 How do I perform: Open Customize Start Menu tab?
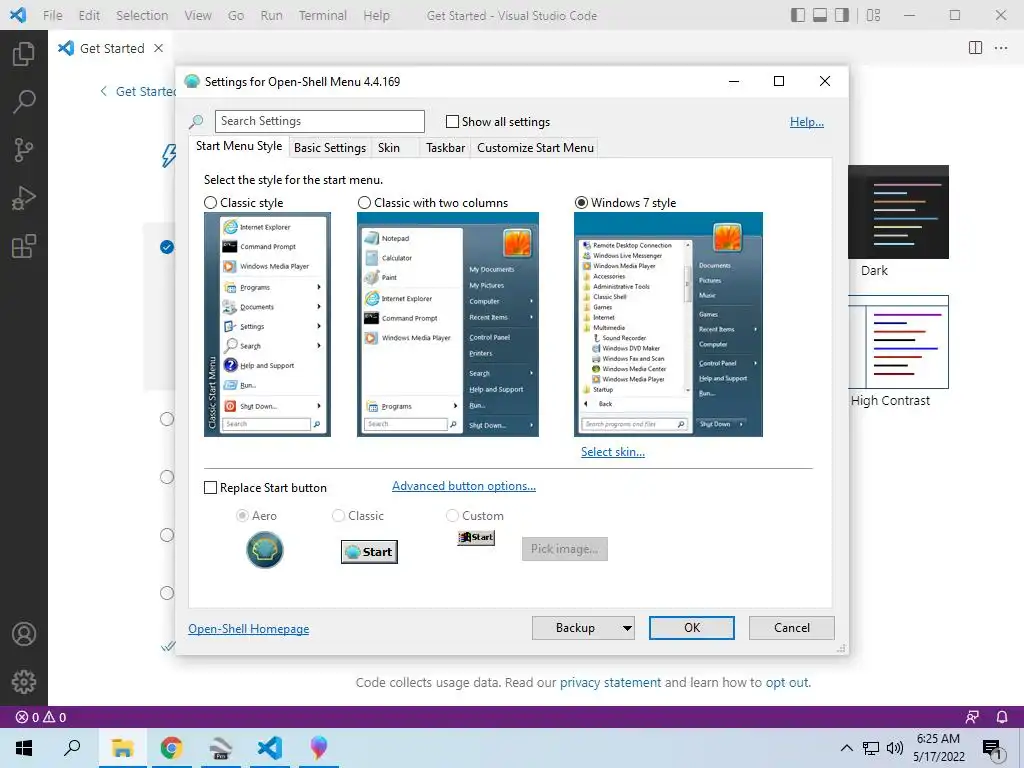point(536,148)
